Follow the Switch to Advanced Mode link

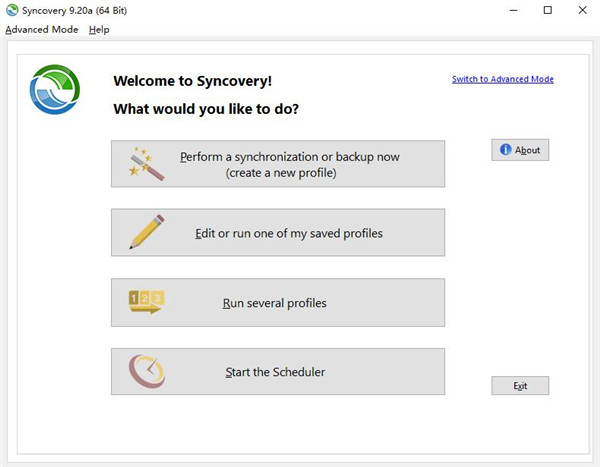[502, 79]
